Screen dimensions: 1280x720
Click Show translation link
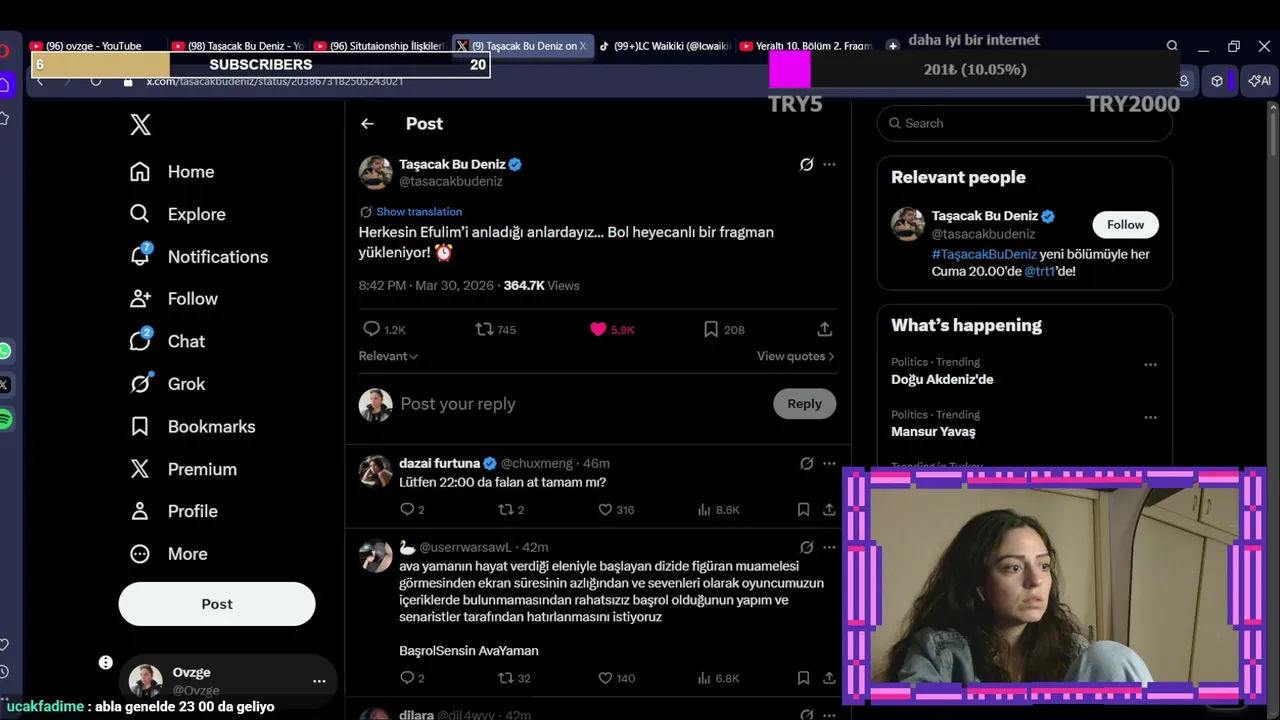click(x=419, y=212)
